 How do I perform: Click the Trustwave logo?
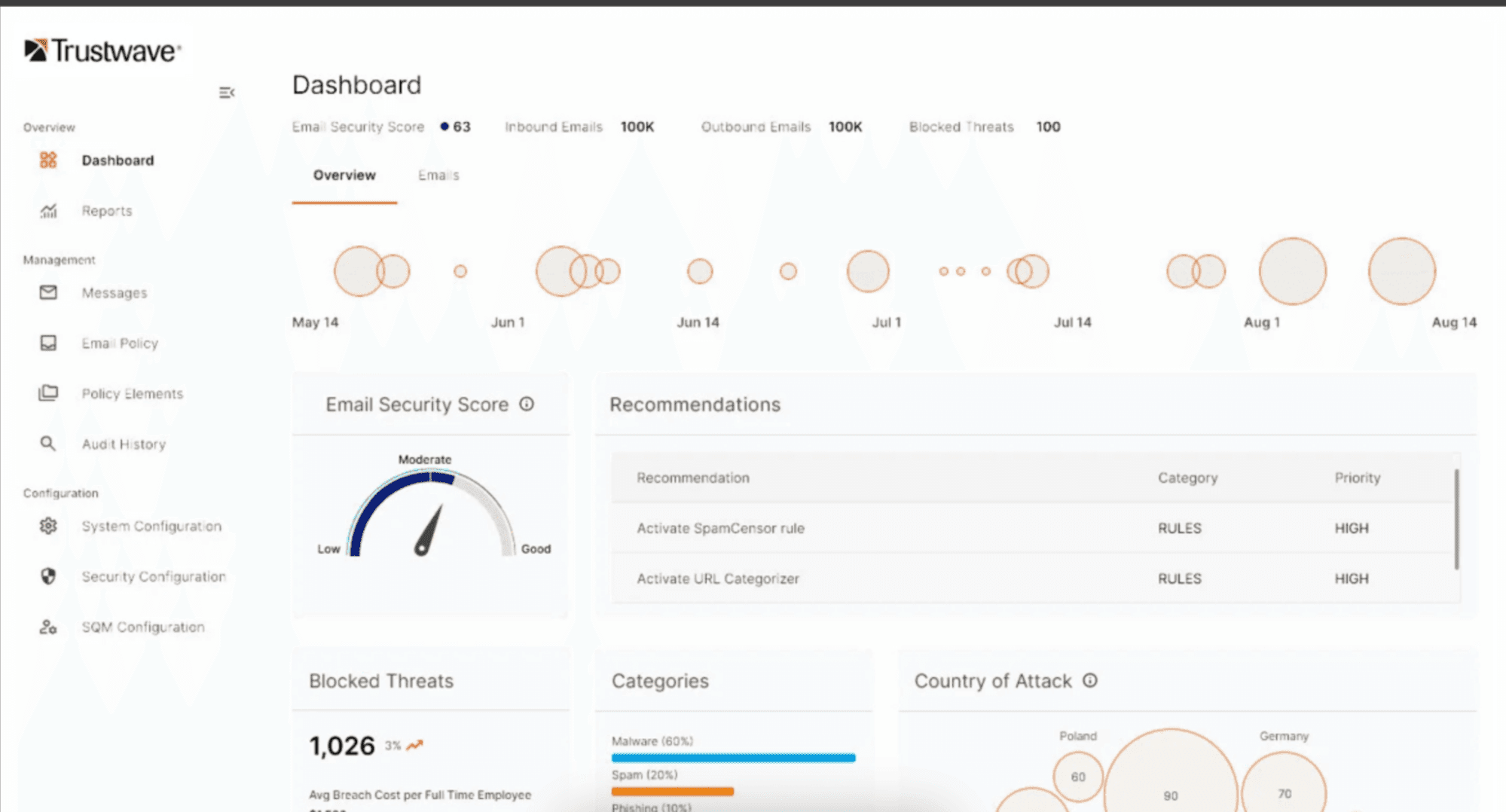(102, 50)
